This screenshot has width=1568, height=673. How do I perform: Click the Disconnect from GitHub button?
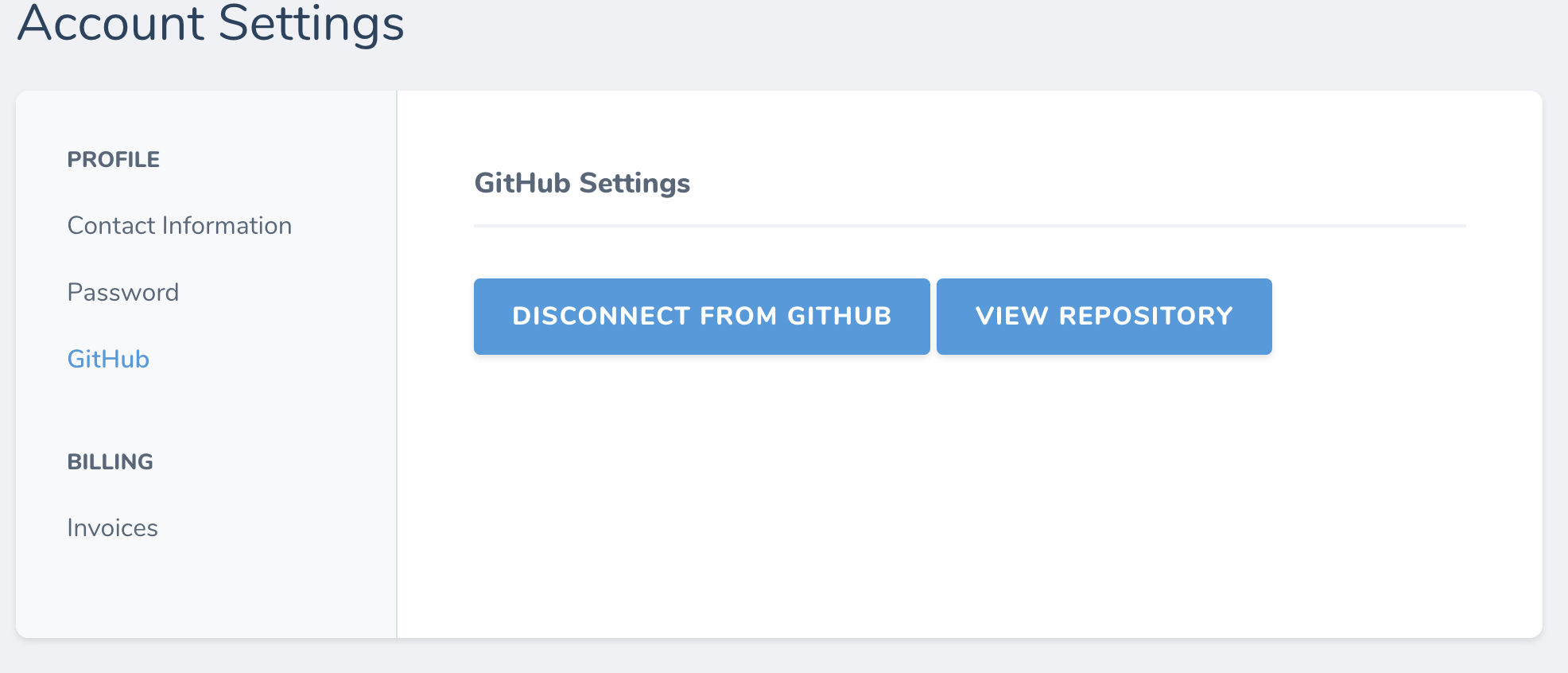pyautogui.click(x=701, y=316)
